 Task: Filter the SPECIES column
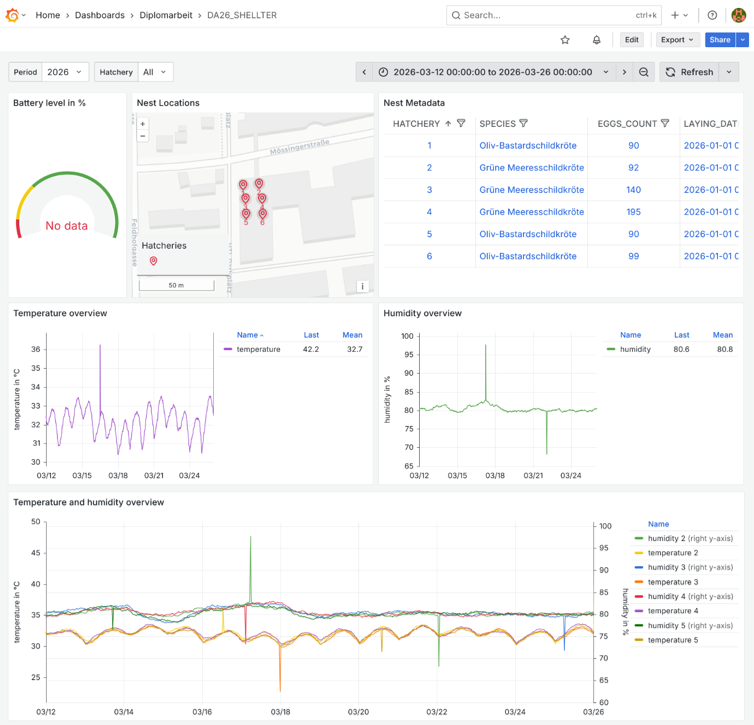(523, 124)
